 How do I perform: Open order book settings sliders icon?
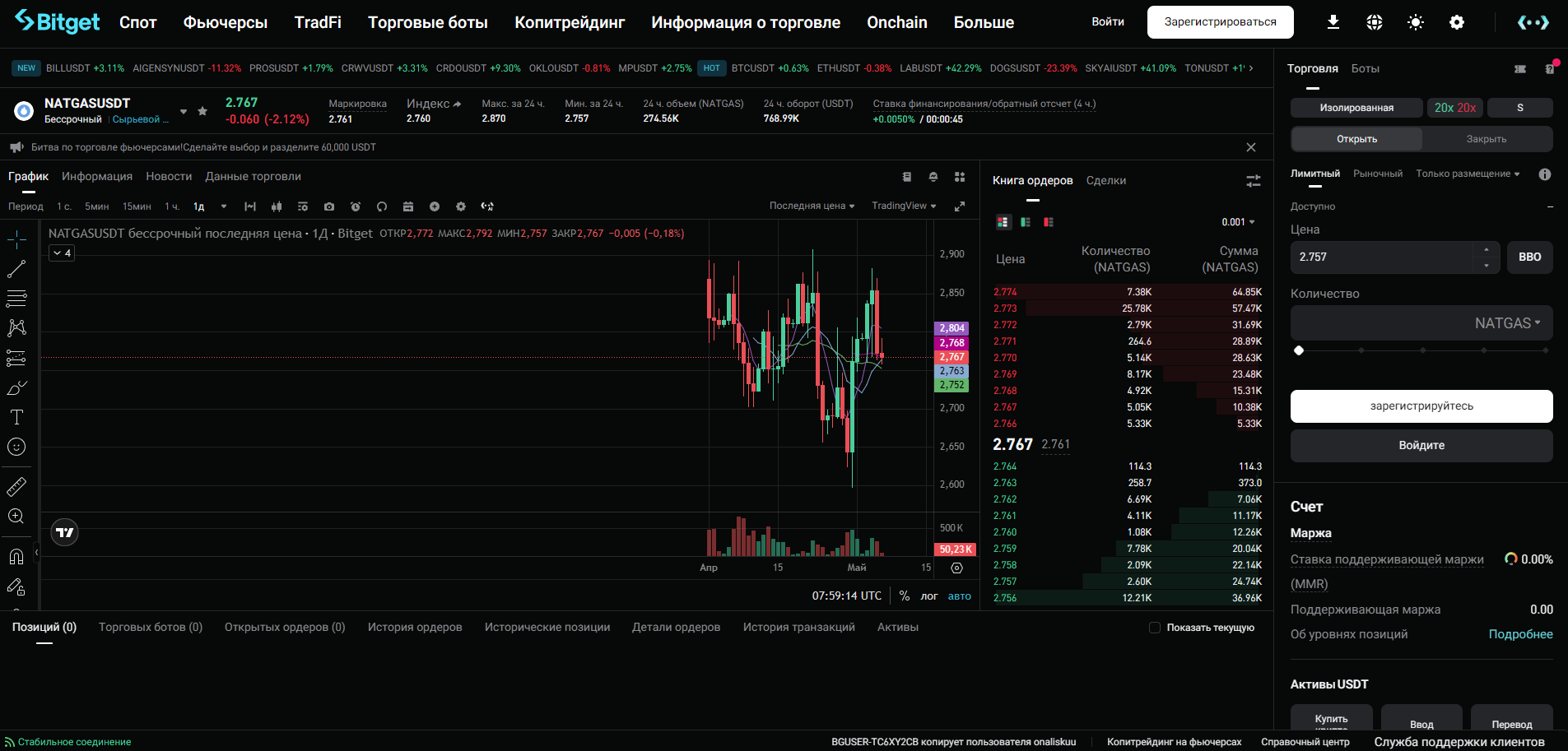[1254, 181]
